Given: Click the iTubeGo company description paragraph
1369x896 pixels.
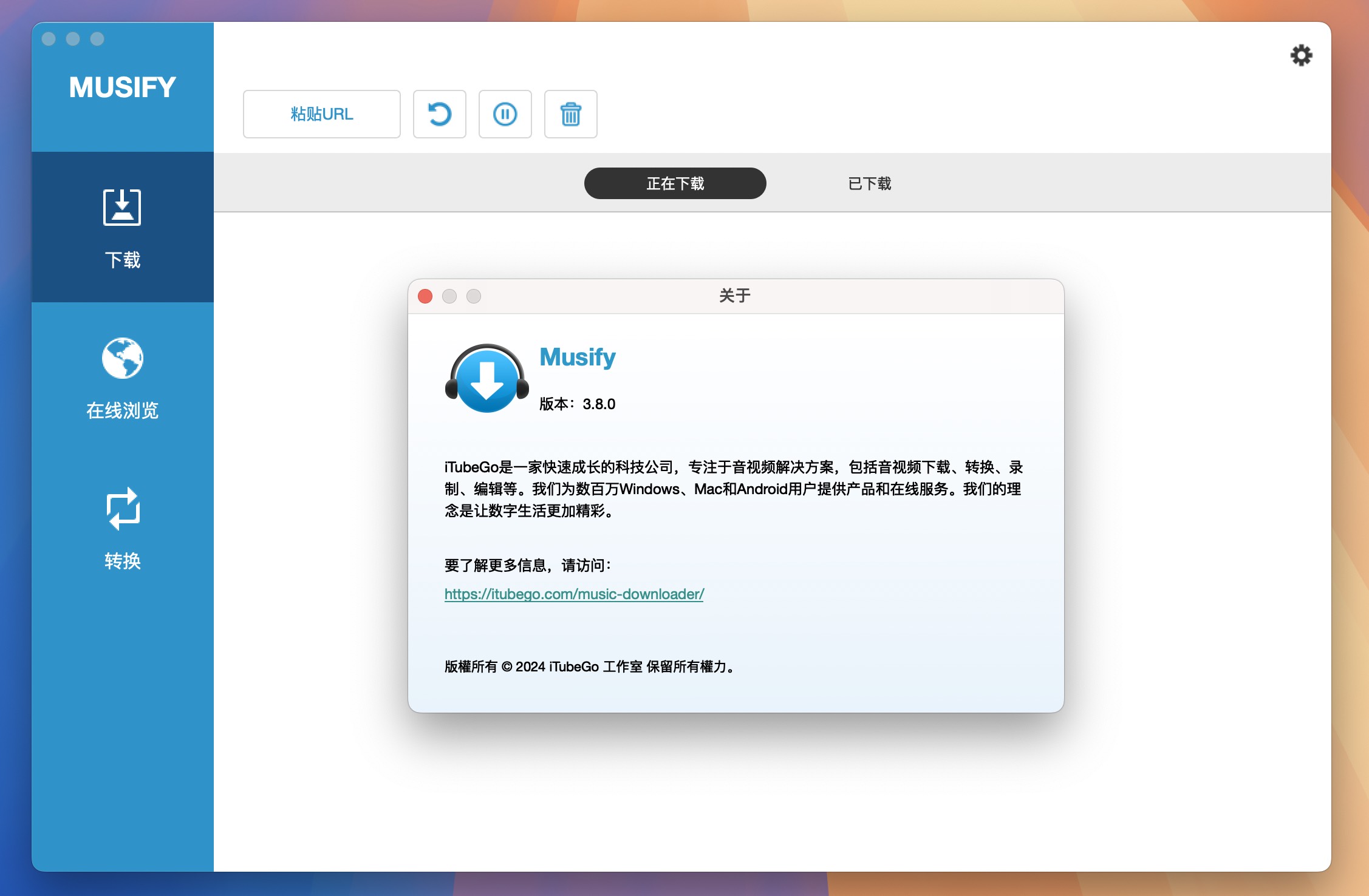Looking at the screenshot, I should [734, 489].
